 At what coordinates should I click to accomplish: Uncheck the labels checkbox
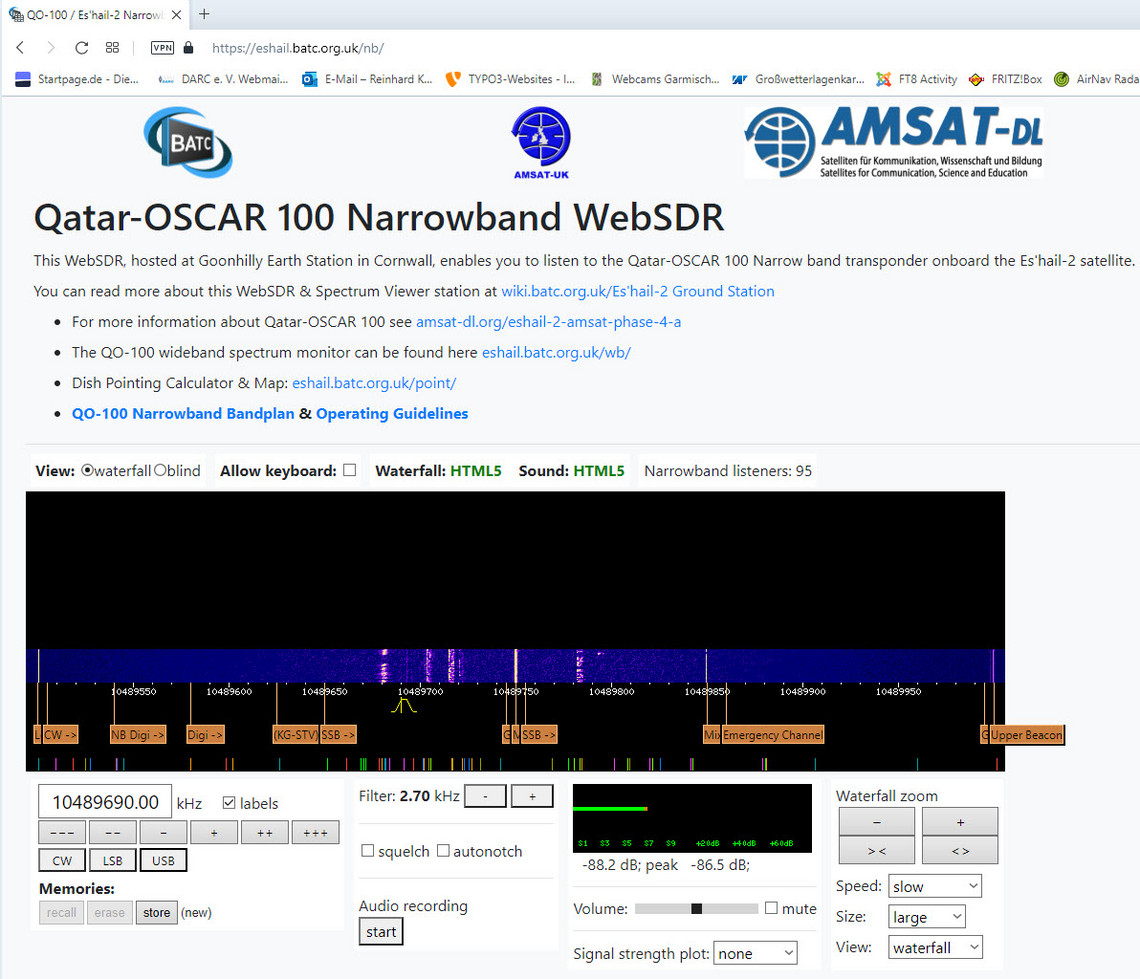point(229,802)
